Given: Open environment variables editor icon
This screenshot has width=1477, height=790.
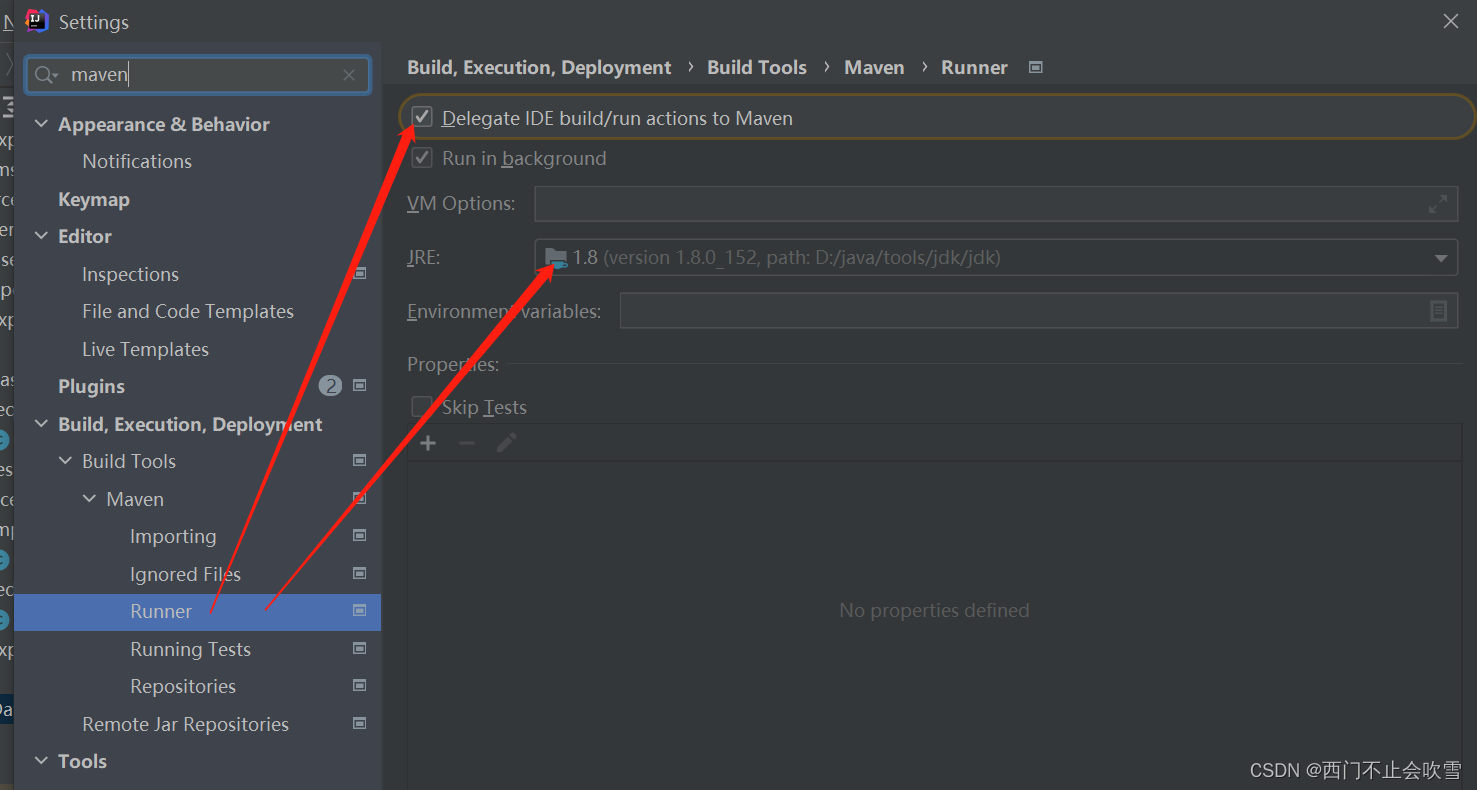Looking at the screenshot, I should [1438, 311].
